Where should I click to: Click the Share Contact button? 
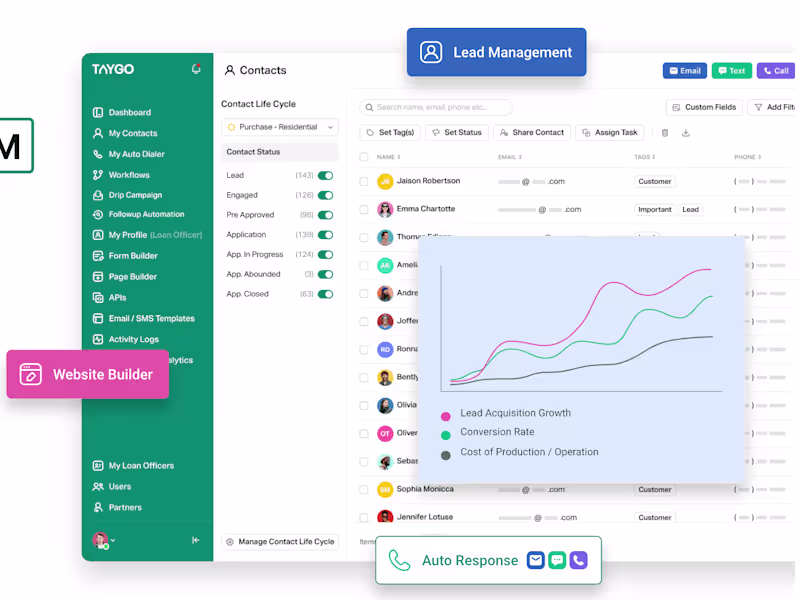tap(532, 133)
